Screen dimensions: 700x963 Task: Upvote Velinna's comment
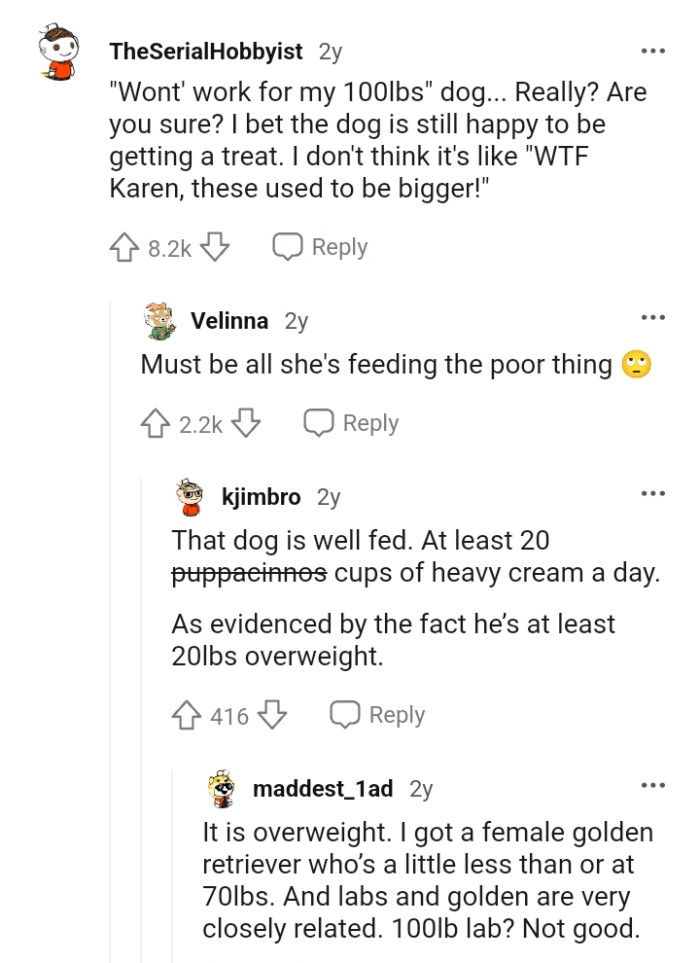pos(156,422)
